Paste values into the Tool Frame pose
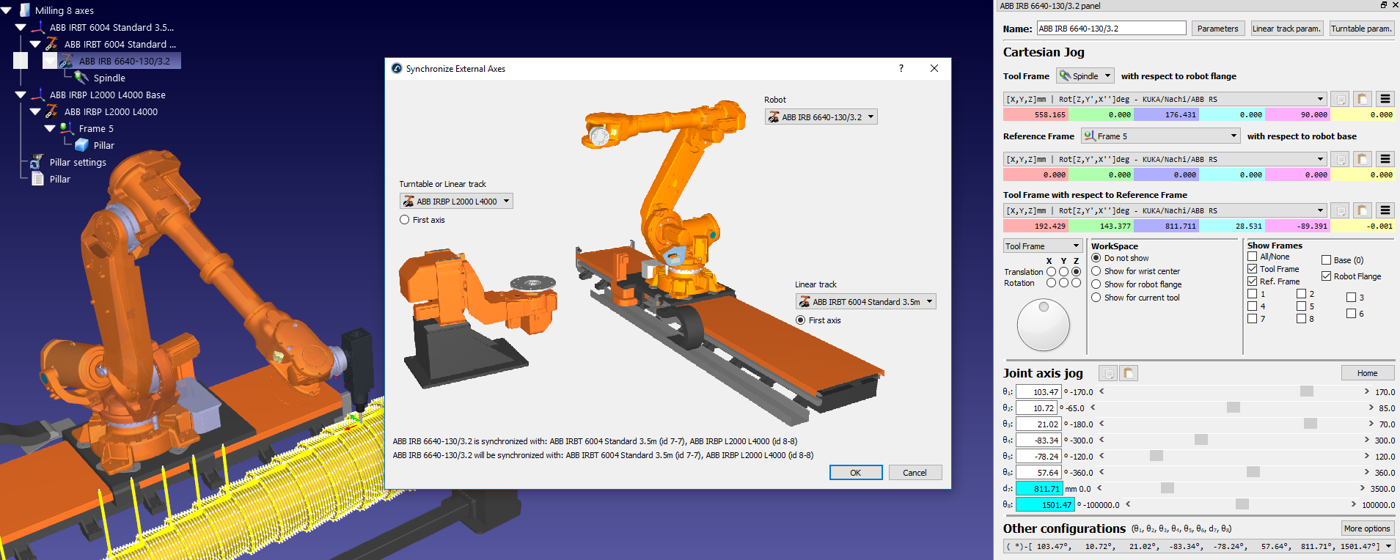1400x560 pixels. (1362, 99)
